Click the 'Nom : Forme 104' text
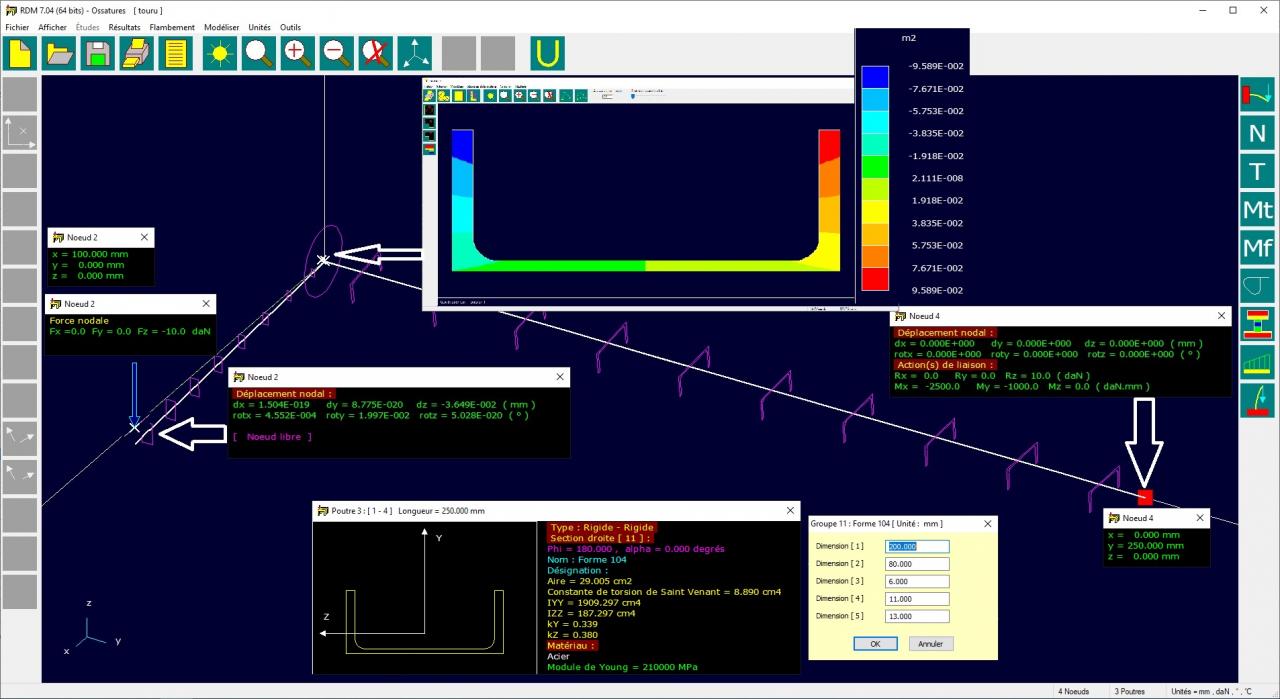 586,559
